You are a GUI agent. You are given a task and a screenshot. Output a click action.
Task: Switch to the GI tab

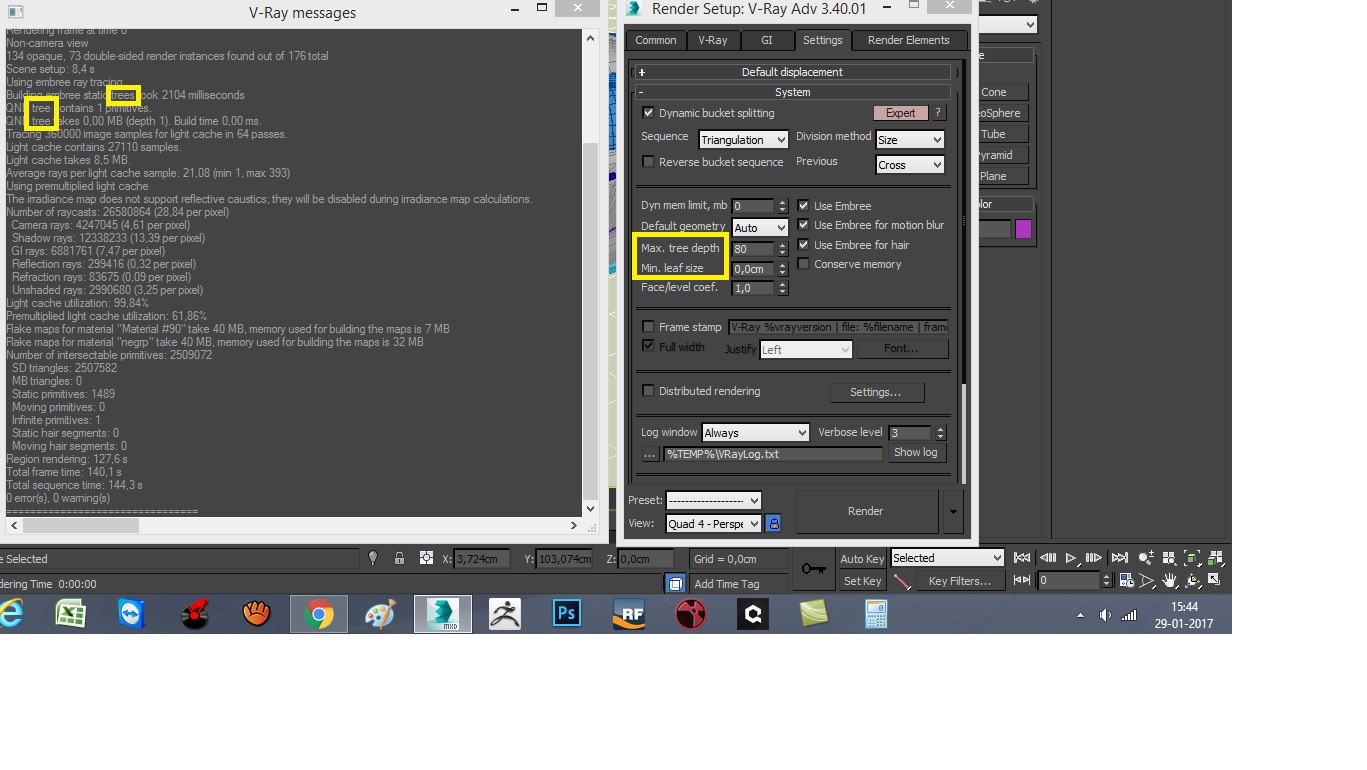[767, 40]
